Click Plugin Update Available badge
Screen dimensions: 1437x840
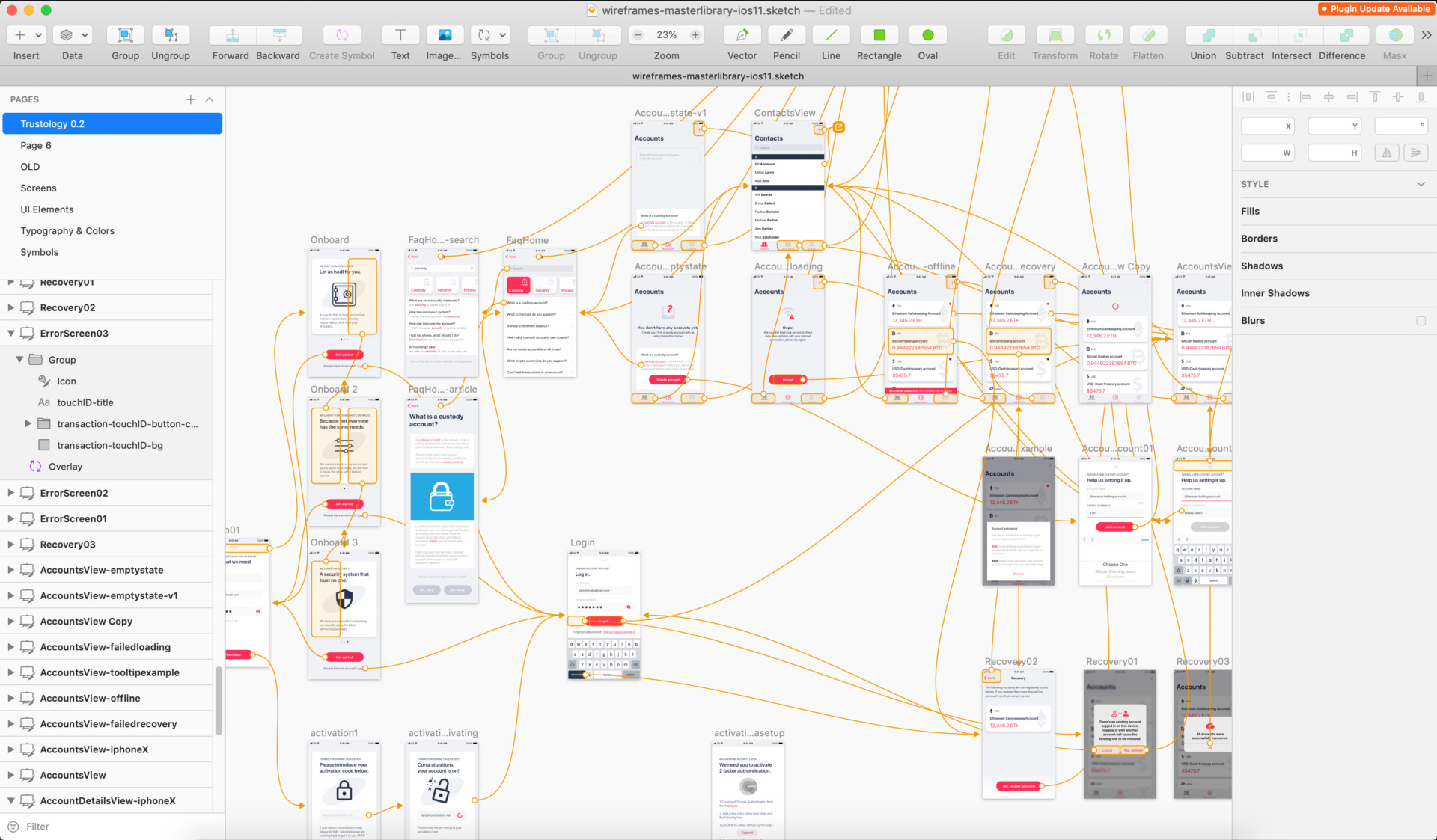pyautogui.click(x=1376, y=9)
